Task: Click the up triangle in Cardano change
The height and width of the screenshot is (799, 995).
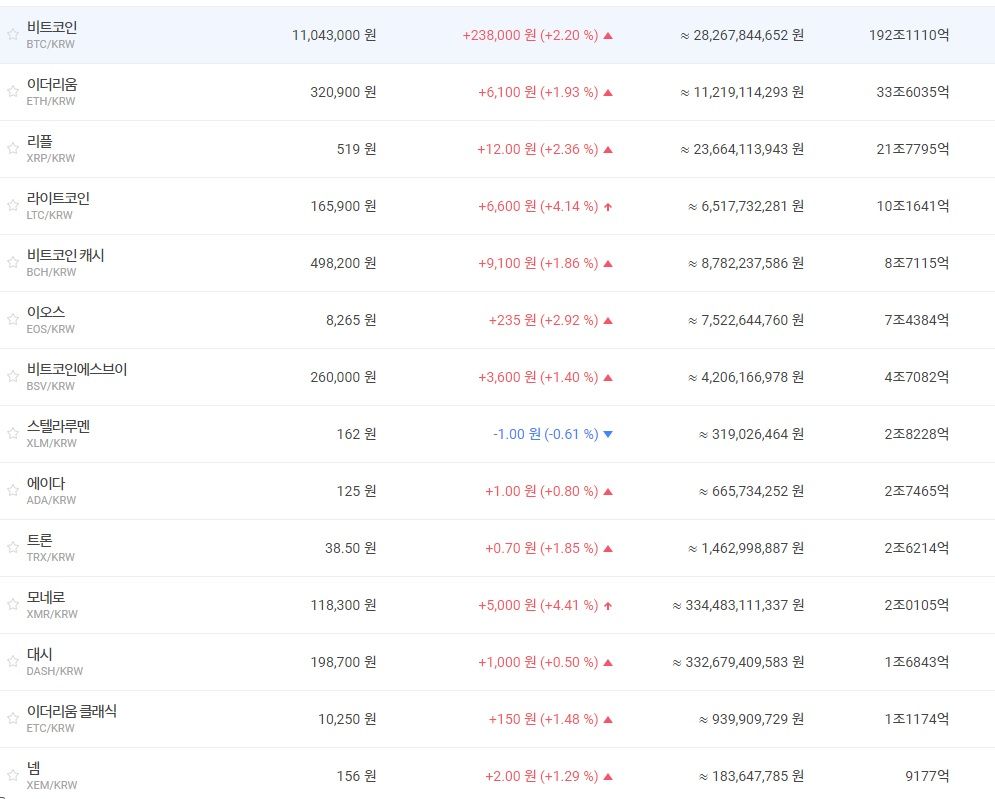Action: (x=608, y=491)
